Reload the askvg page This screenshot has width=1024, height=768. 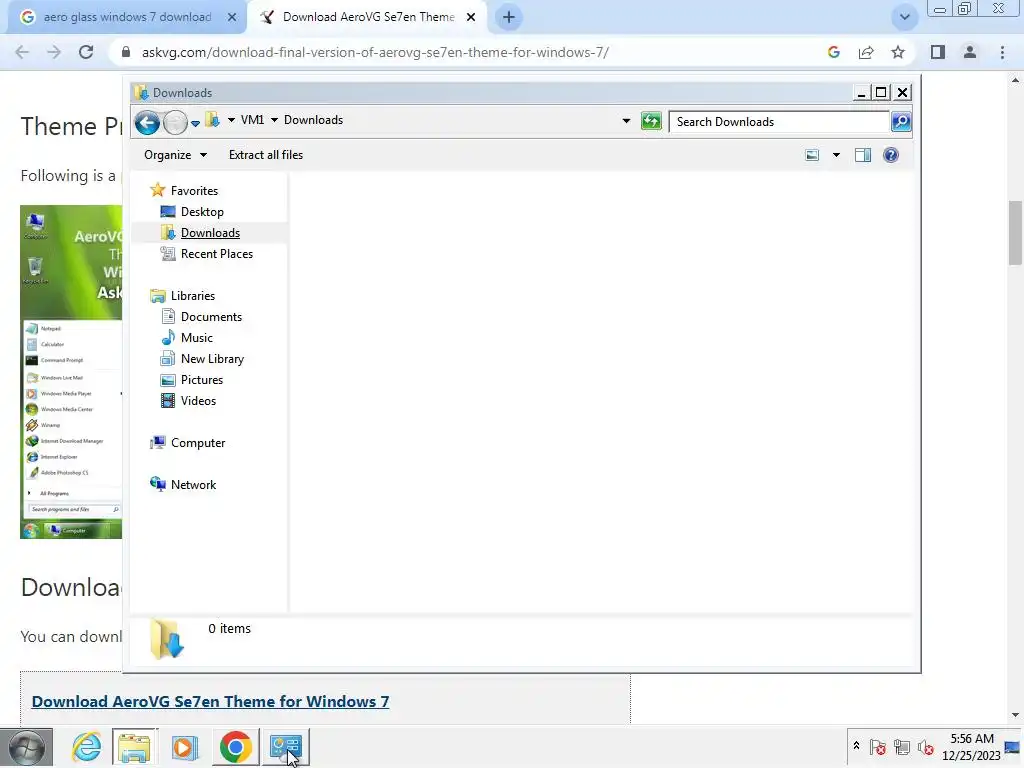86,52
